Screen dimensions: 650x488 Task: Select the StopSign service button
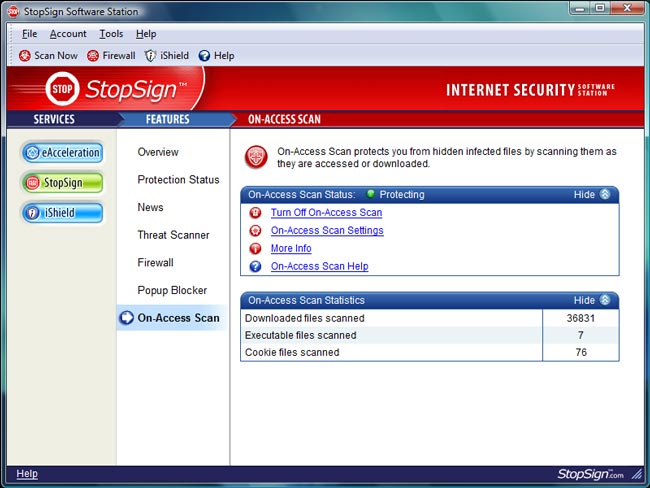[x=63, y=183]
